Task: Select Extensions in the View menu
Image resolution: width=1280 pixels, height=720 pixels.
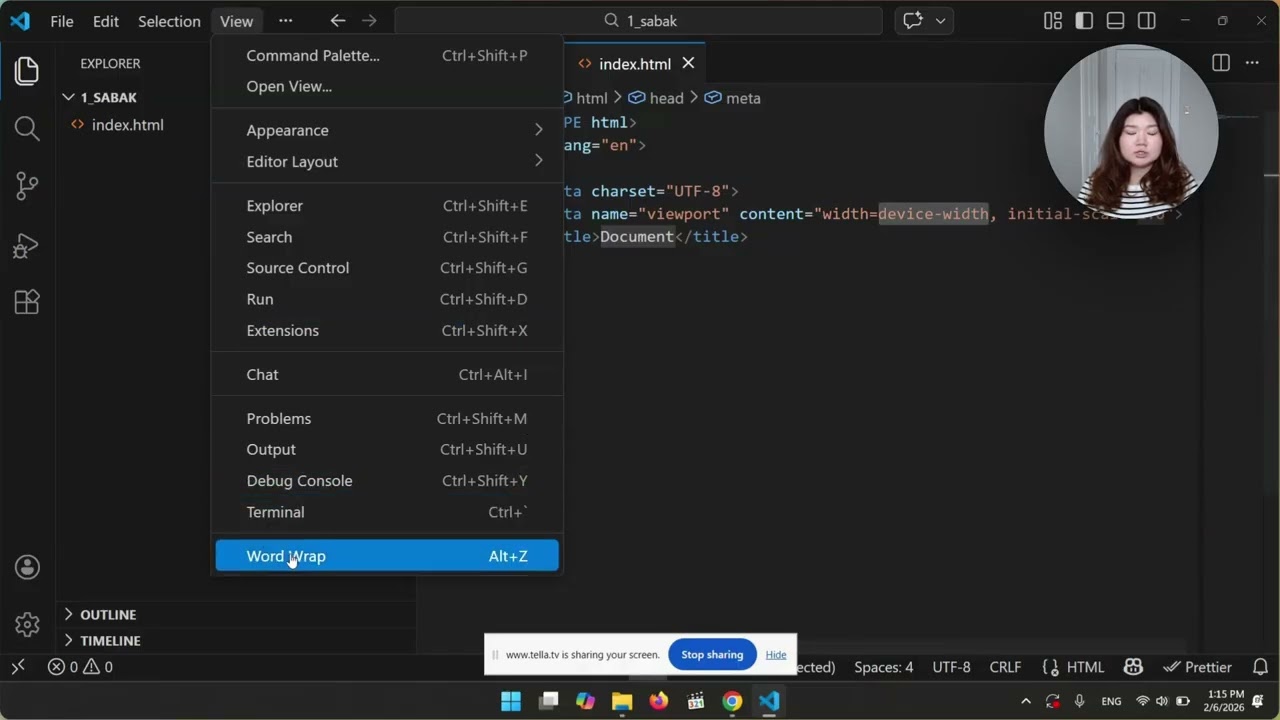Action: [x=387, y=330]
